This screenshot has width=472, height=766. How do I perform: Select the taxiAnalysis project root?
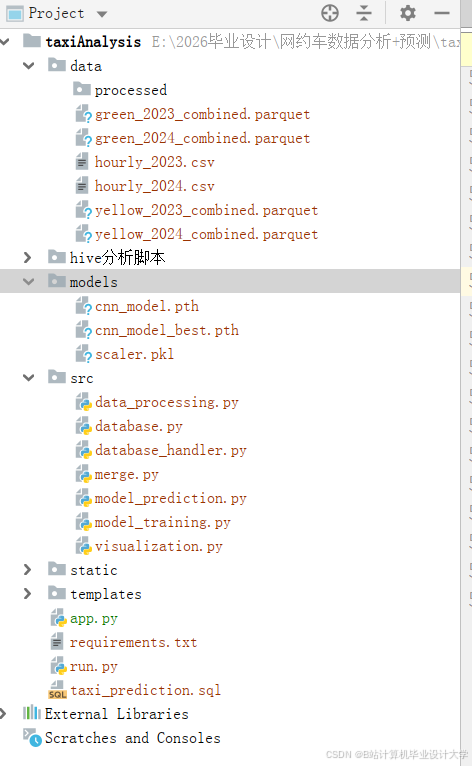pos(93,42)
